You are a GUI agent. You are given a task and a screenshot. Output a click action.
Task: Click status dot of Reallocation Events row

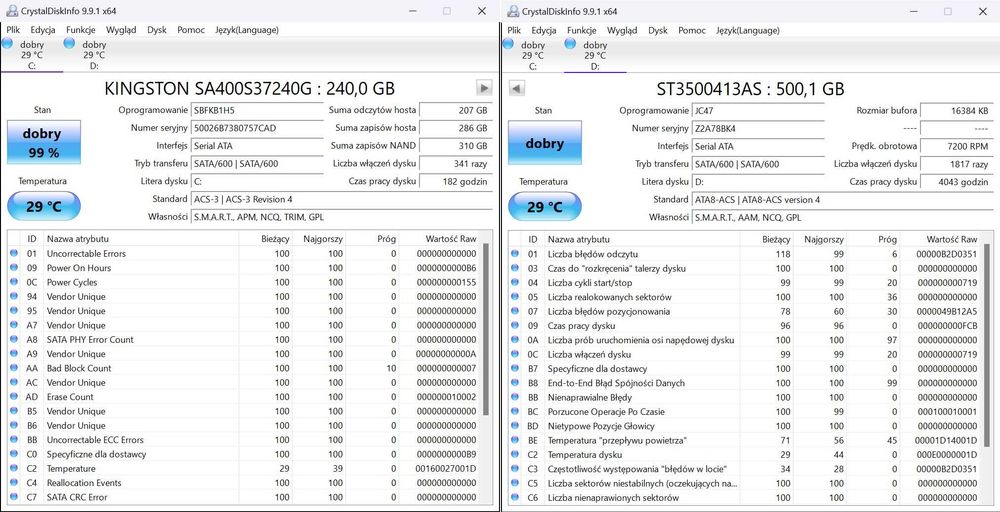tap(14, 483)
